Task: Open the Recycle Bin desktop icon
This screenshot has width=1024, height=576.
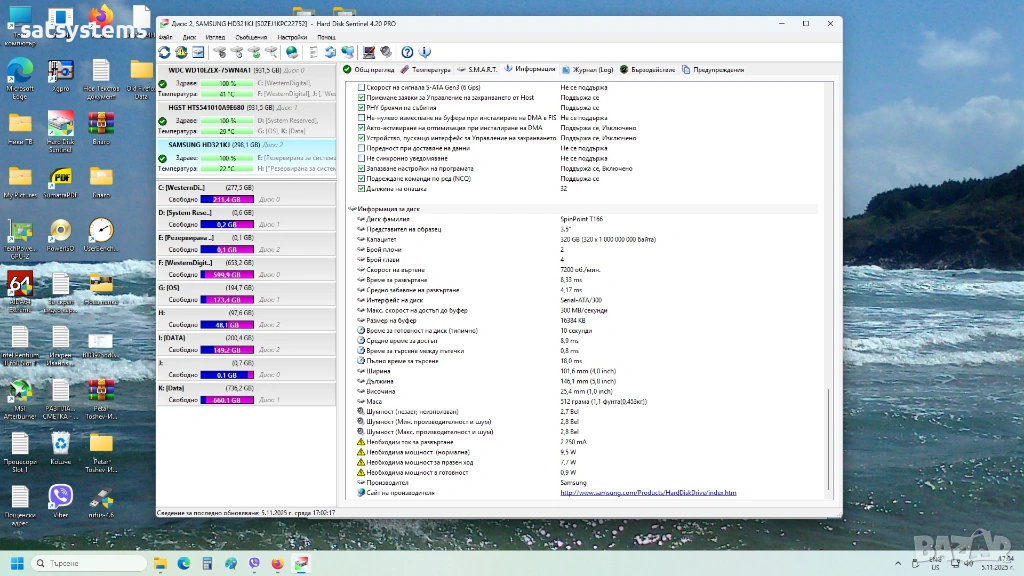Action: [61, 445]
